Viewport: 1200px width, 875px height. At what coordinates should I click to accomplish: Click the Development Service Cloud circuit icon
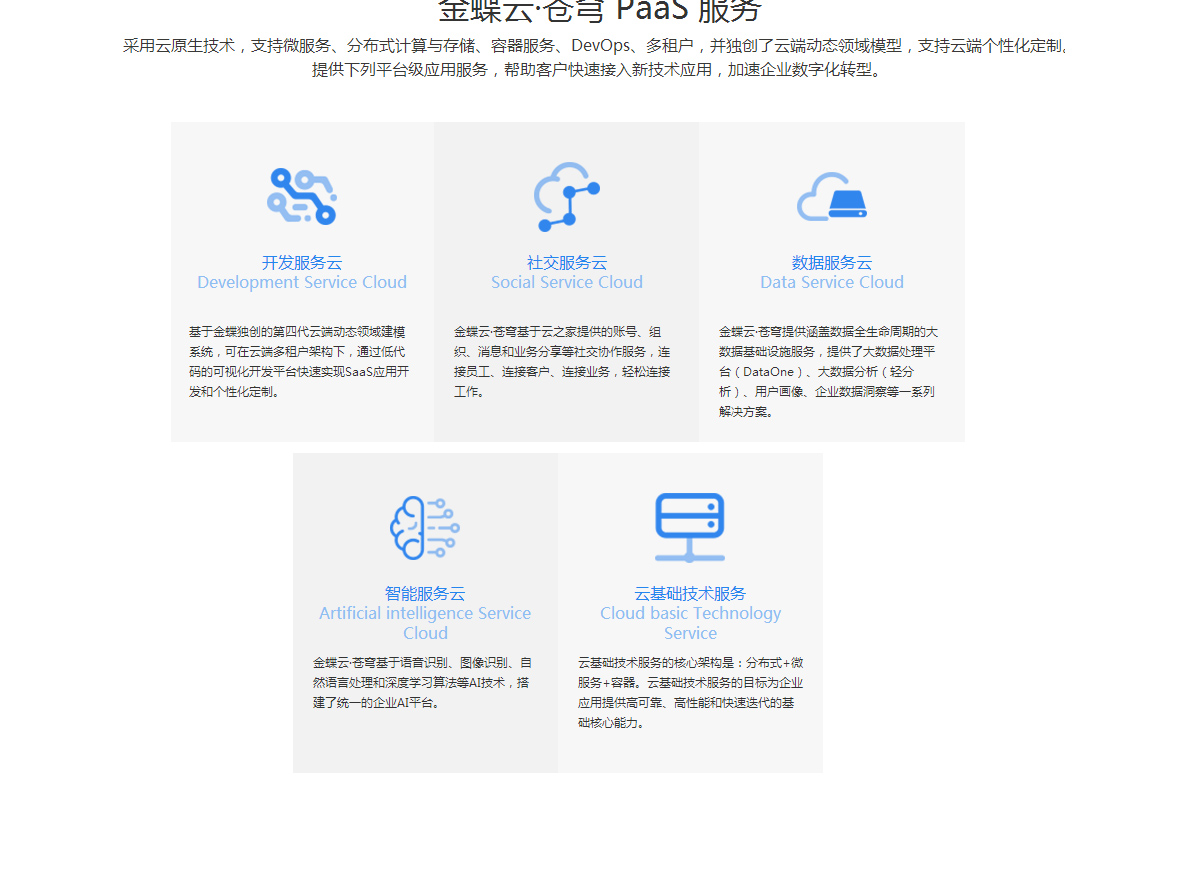[302, 196]
